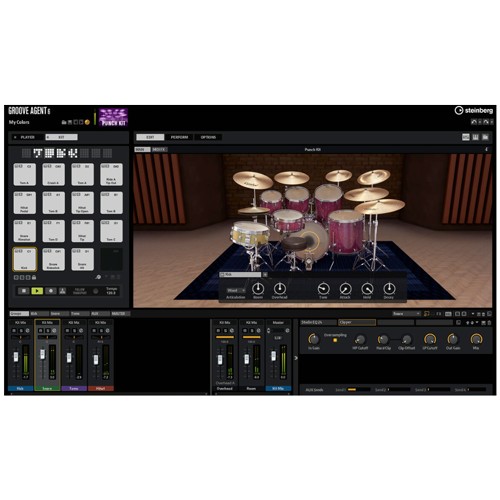Image resolution: width=500 pixels, height=500 pixels.
Task: Select the Studio EQ effect slot
Action: click(318, 322)
